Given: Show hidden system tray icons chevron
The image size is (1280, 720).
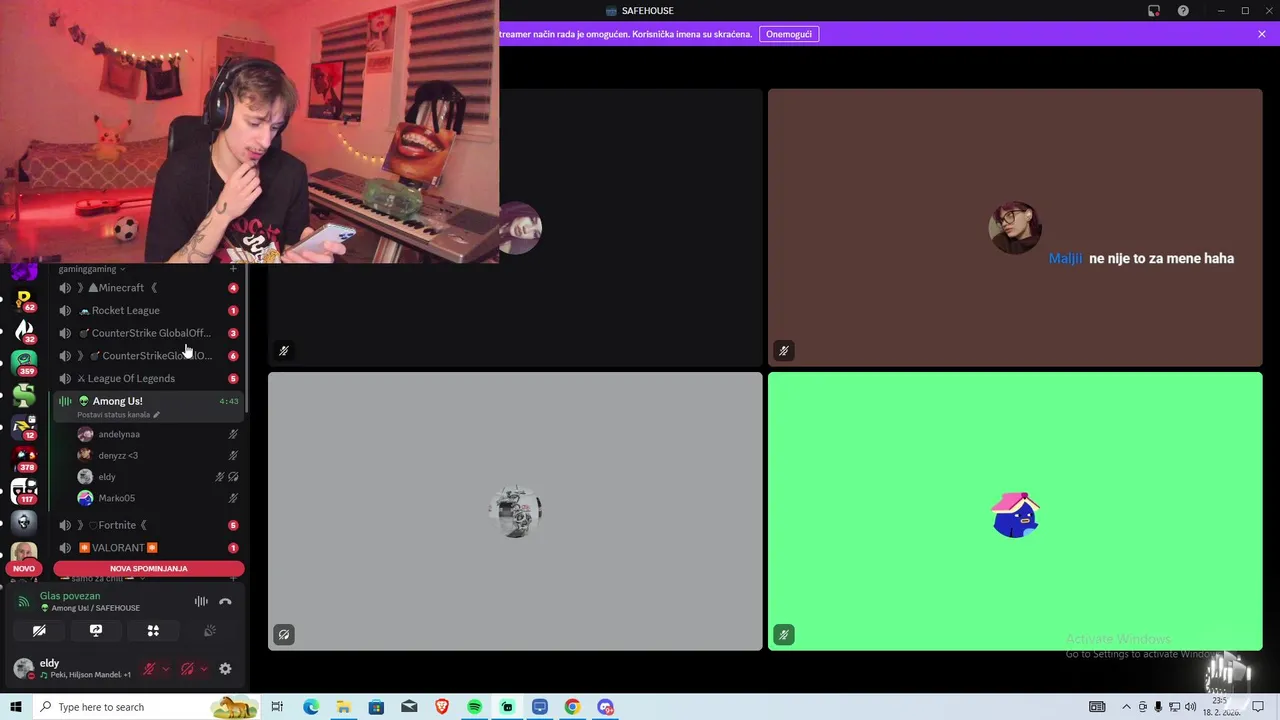Looking at the screenshot, I should 1126,707.
